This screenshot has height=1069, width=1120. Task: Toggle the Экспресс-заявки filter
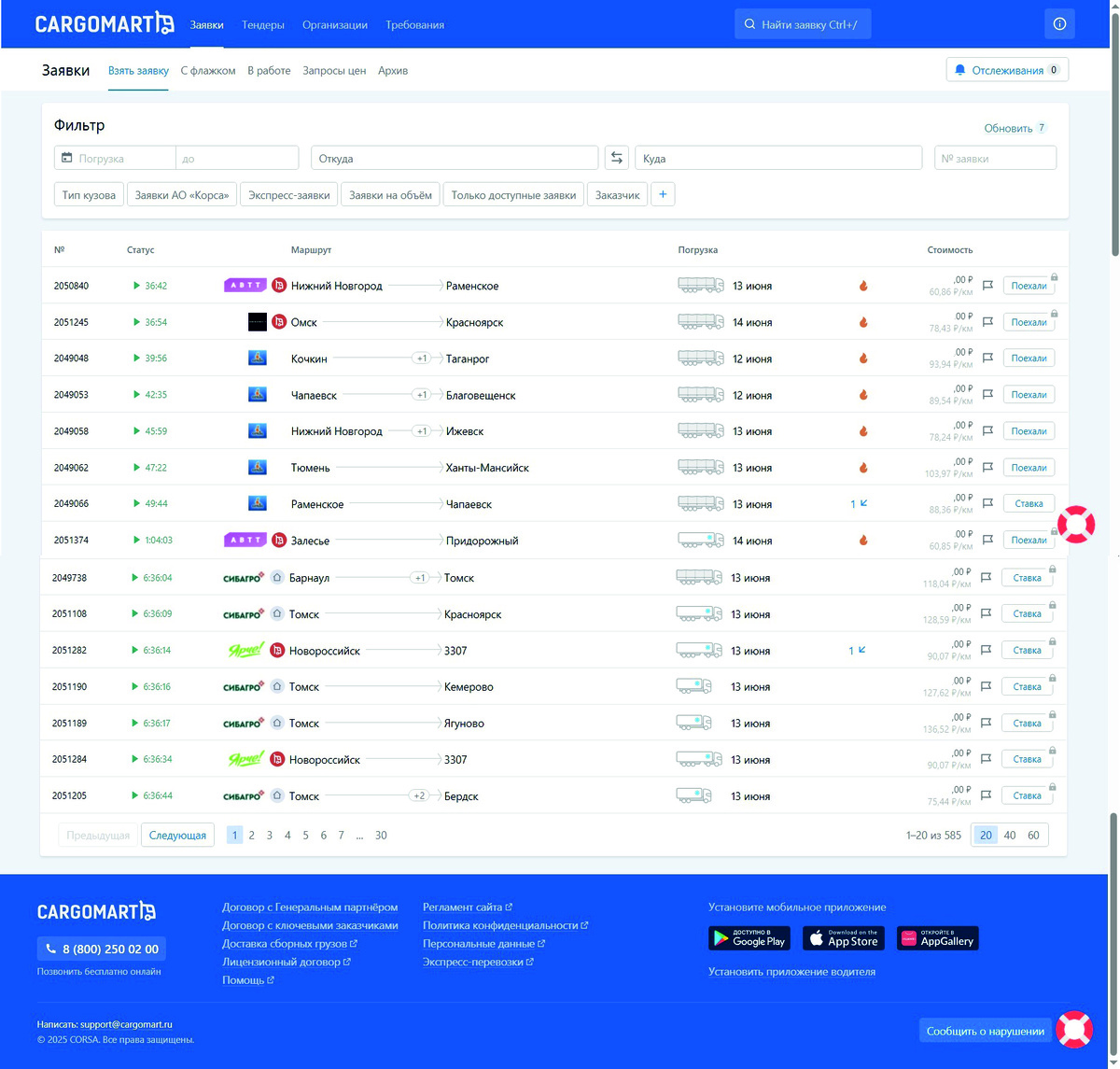pyautogui.click(x=289, y=195)
